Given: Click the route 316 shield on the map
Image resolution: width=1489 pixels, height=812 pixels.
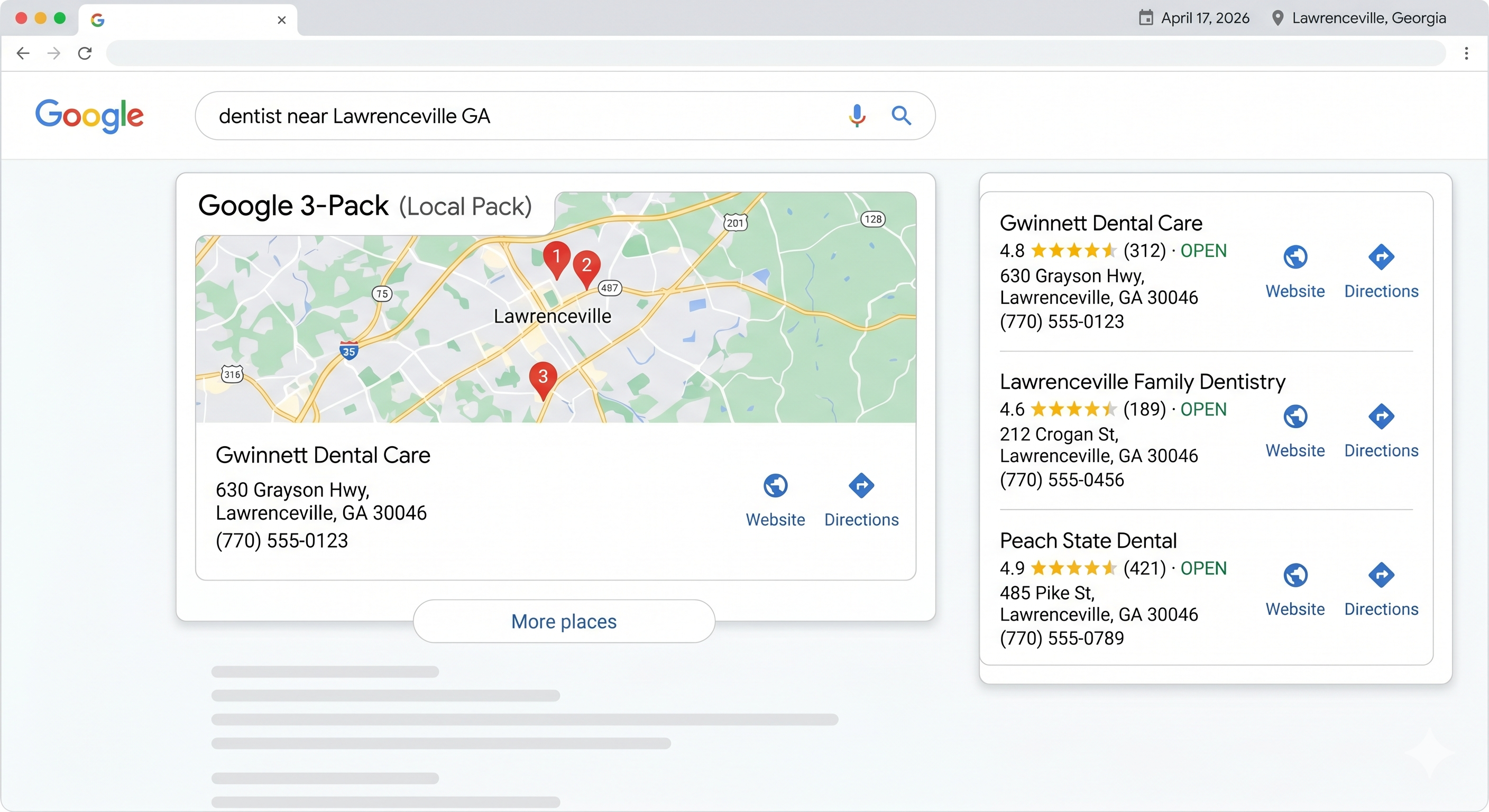Looking at the screenshot, I should pyautogui.click(x=232, y=374).
